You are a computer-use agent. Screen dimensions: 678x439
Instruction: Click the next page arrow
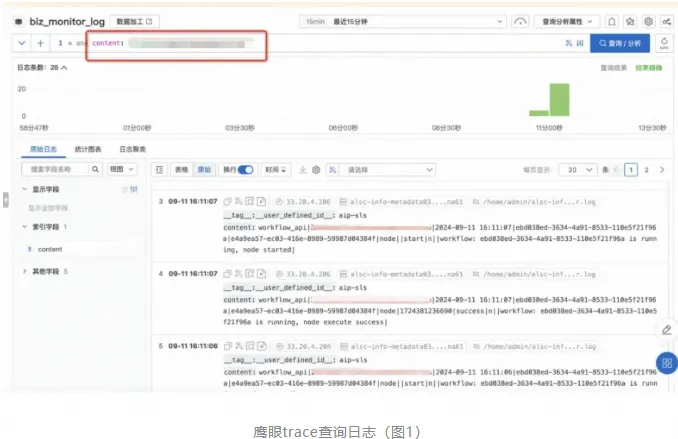pyautogui.click(x=662, y=170)
